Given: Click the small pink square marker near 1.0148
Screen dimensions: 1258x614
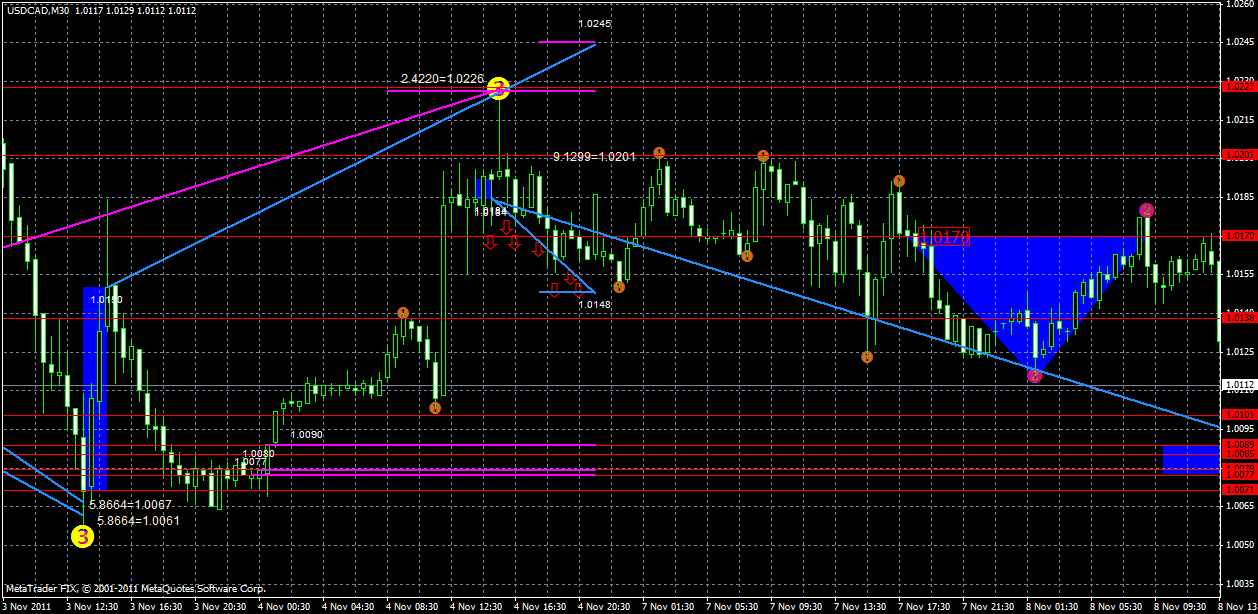Looking at the screenshot, I should coord(556,285).
